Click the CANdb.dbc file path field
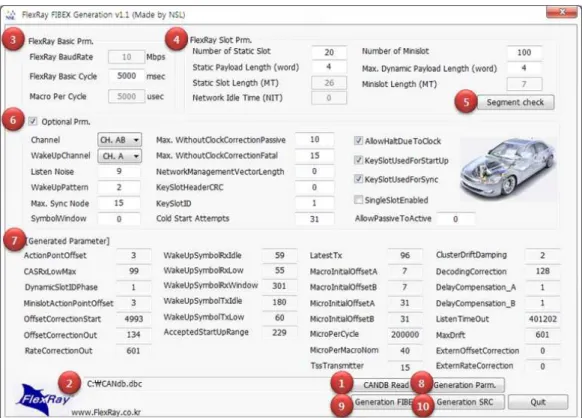This screenshot has height=418, width=582. click(208, 384)
